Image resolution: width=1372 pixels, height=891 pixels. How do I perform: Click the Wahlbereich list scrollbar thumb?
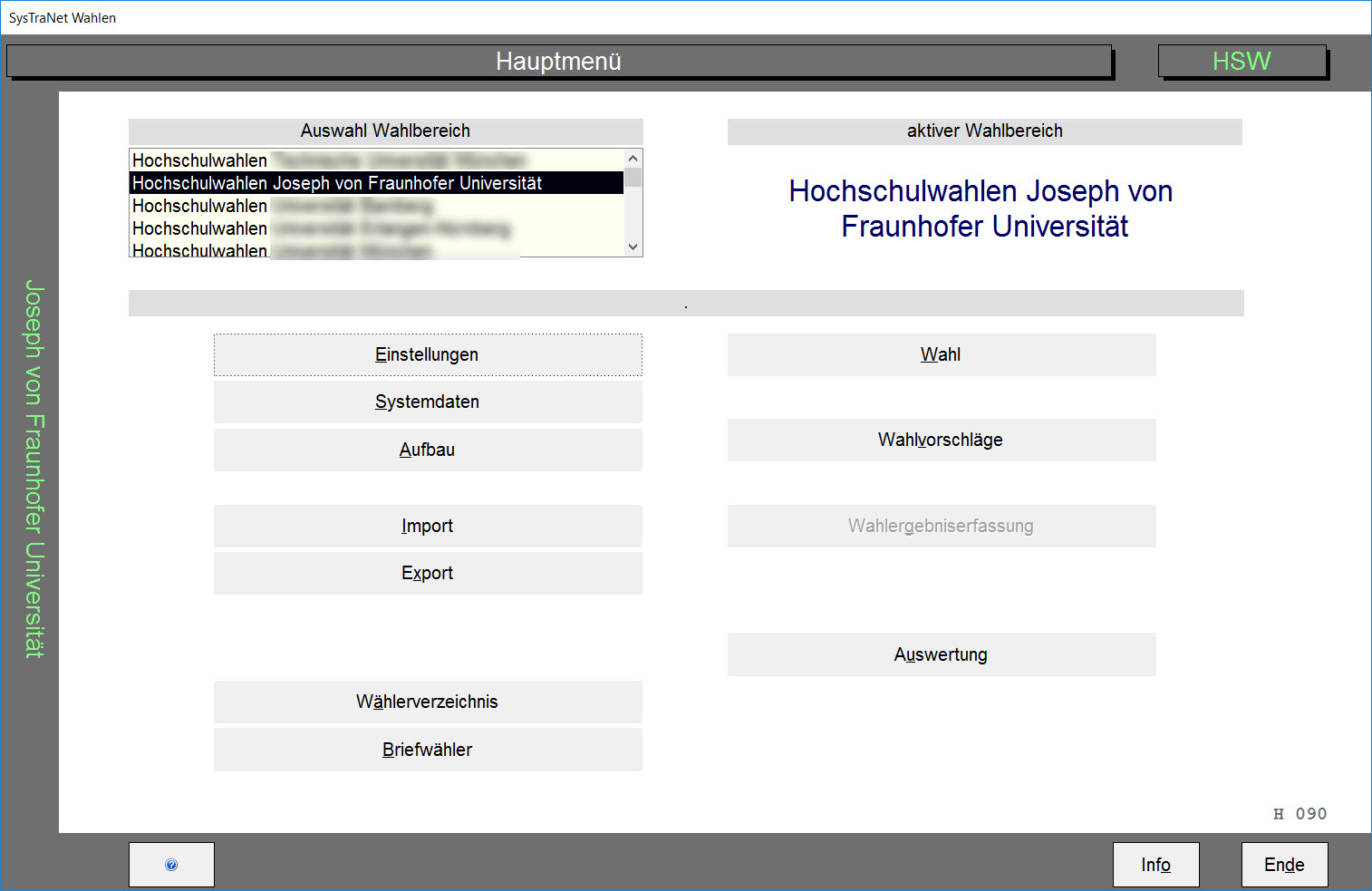[x=633, y=177]
